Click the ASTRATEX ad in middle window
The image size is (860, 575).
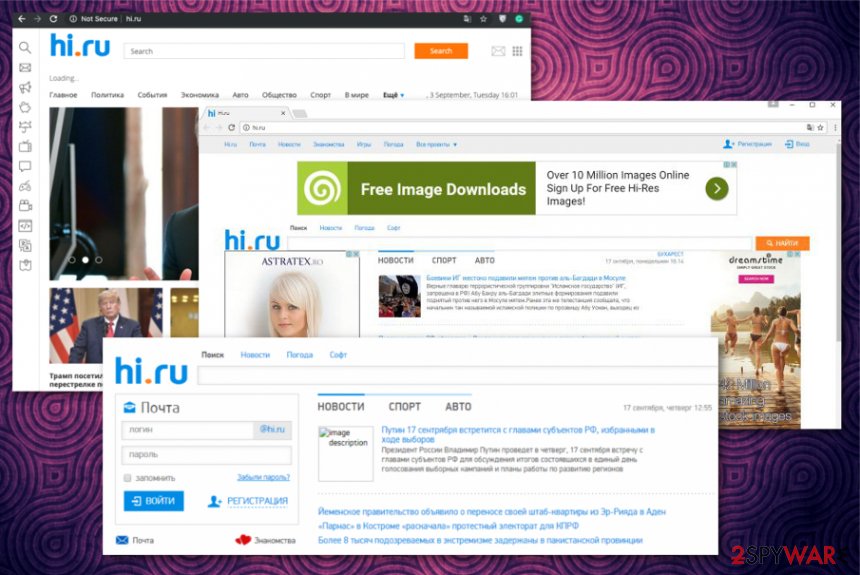(292, 294)
